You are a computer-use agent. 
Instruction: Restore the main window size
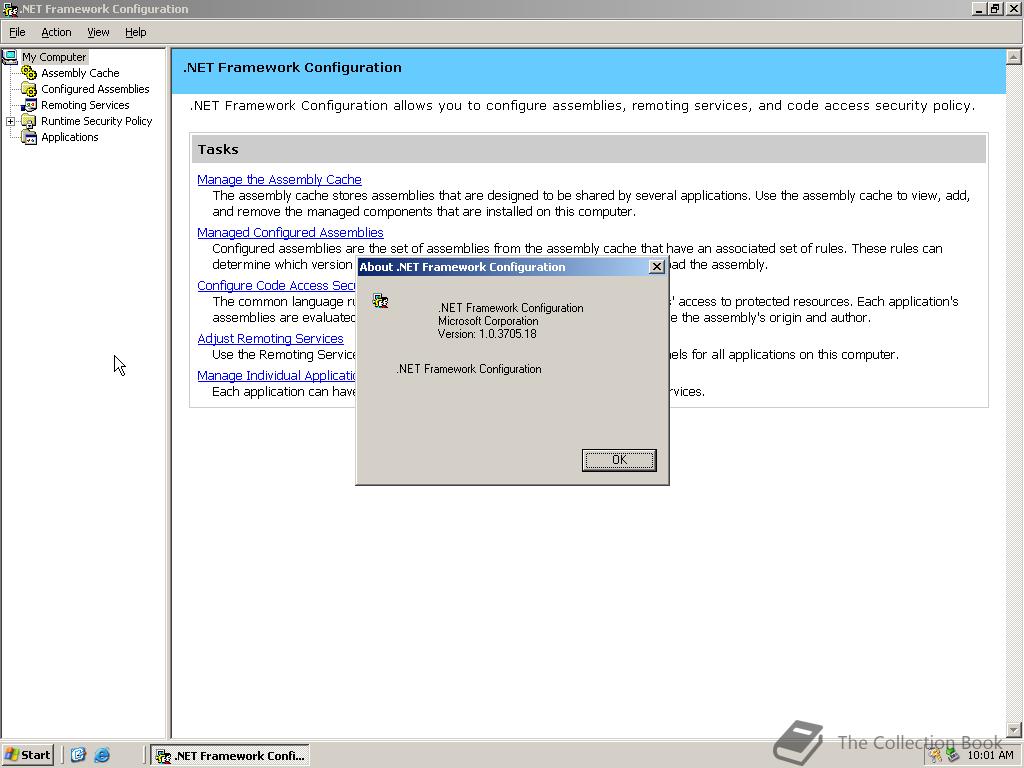click(x=995, y=8)
